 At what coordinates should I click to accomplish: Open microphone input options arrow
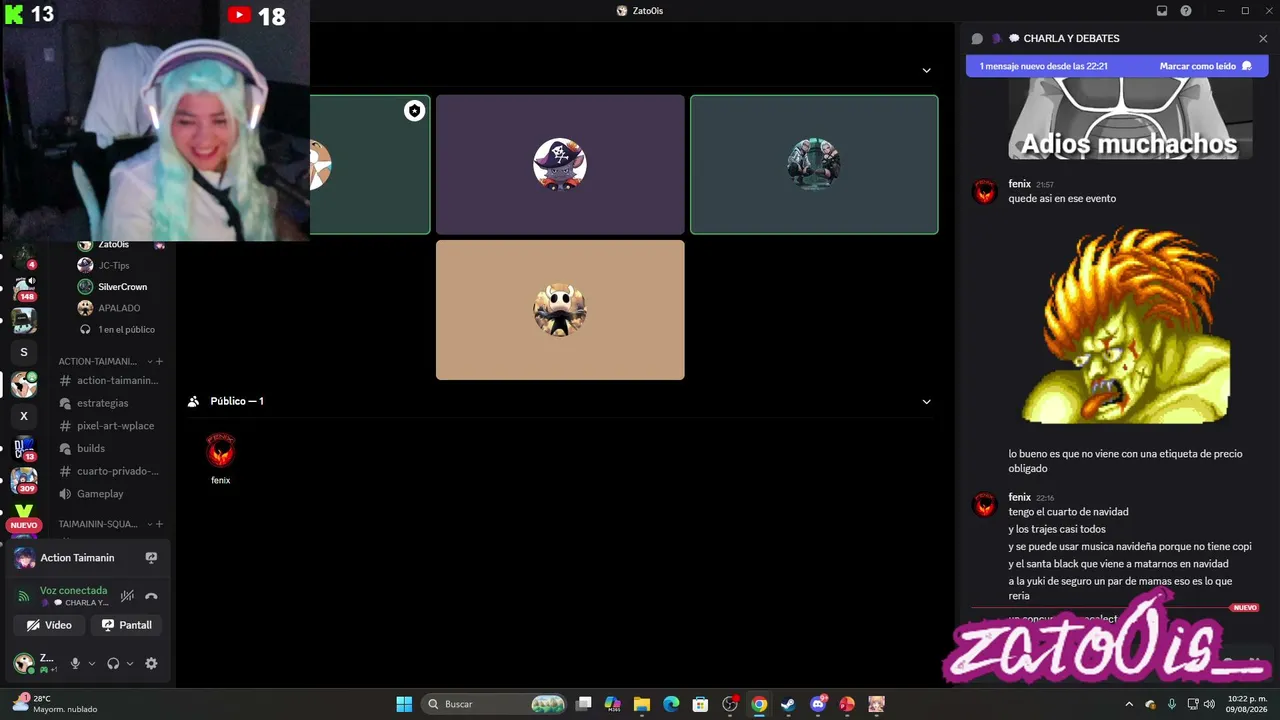point(92,663)
